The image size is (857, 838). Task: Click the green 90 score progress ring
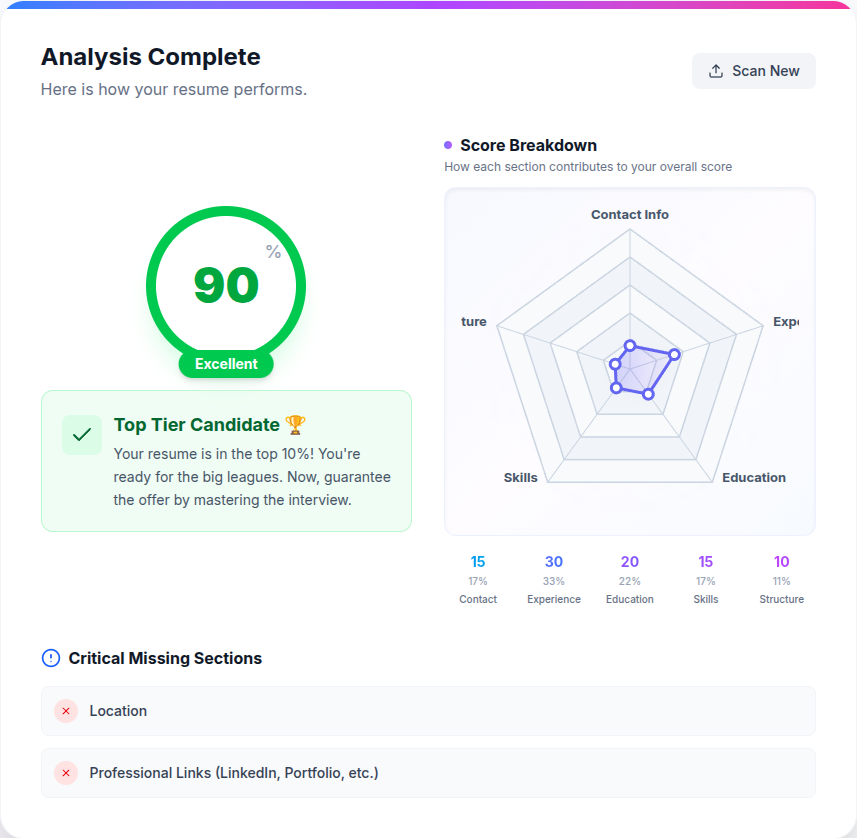point(225,285)
